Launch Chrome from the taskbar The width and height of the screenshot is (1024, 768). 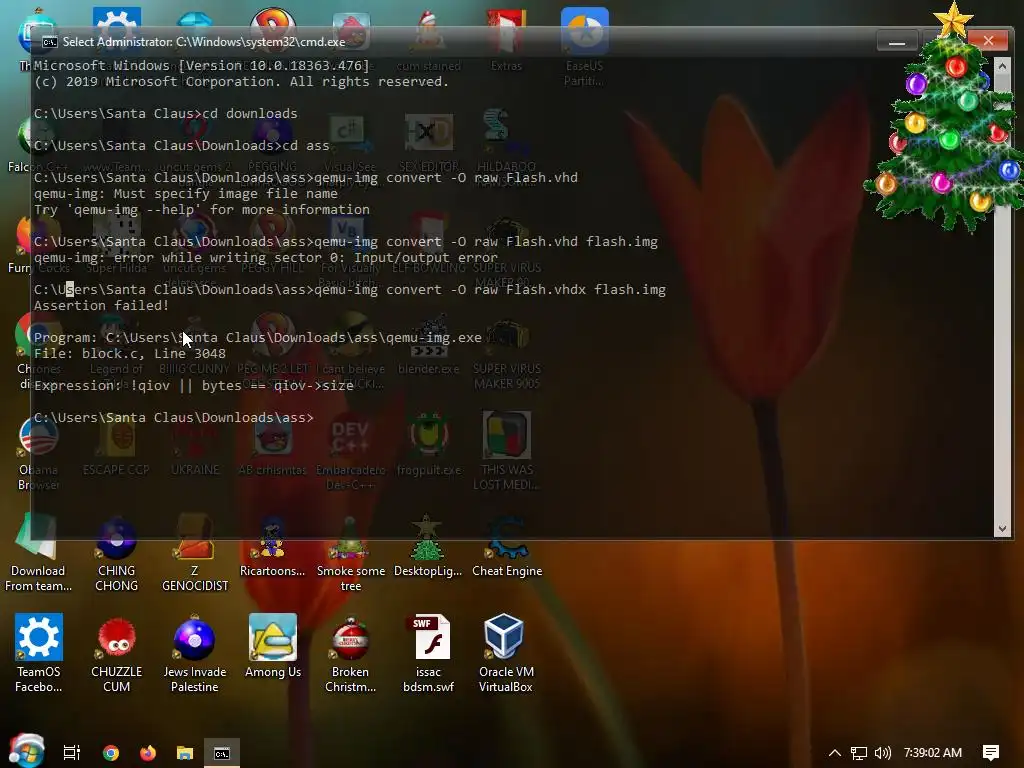point(111,752)
